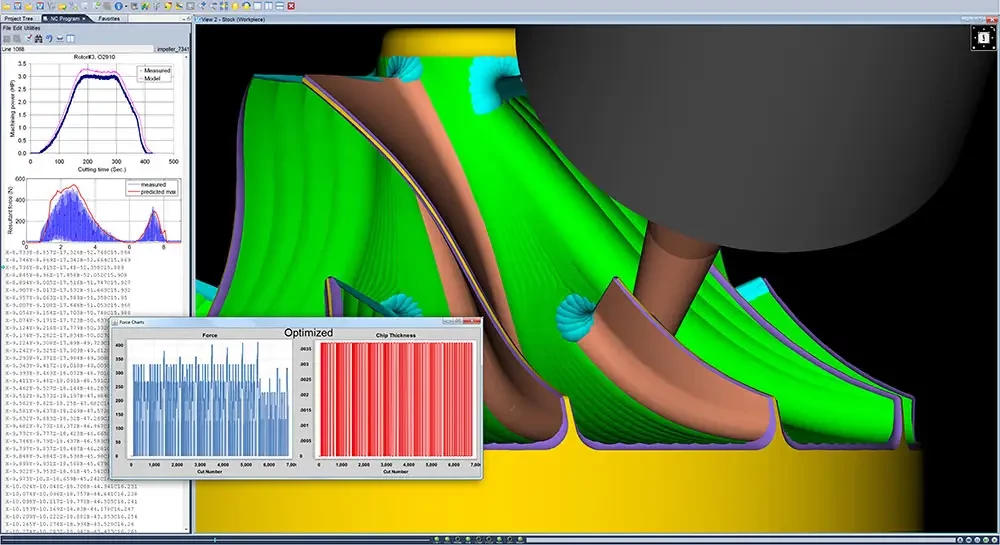Switch to single view layout icon
Screen dimensions: 1000x545
(x=258, y=6)
